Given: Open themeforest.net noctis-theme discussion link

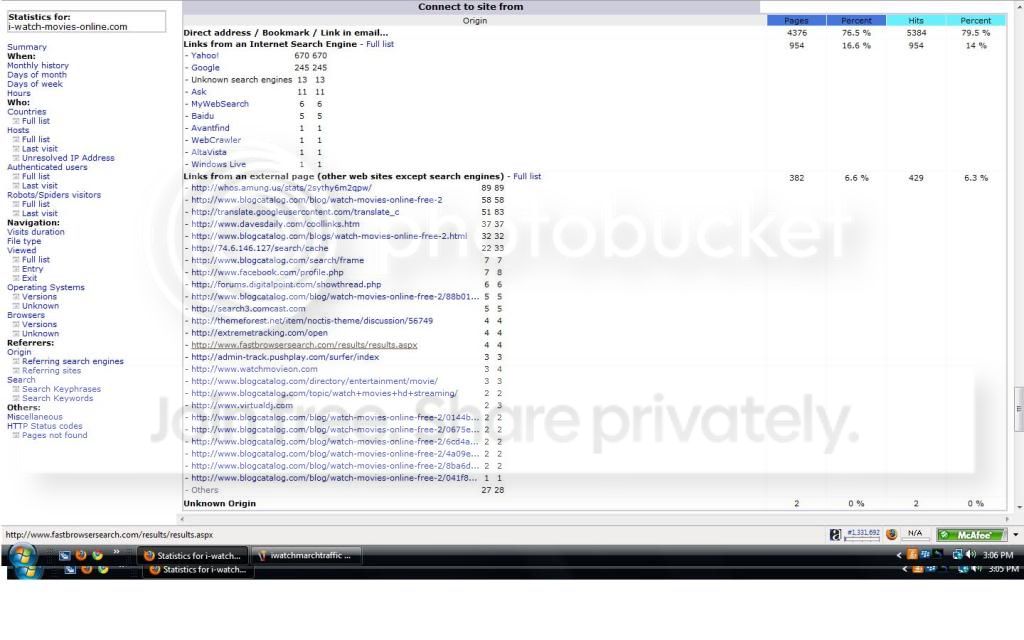Looking at the screenshot, I should pos(312,321).
